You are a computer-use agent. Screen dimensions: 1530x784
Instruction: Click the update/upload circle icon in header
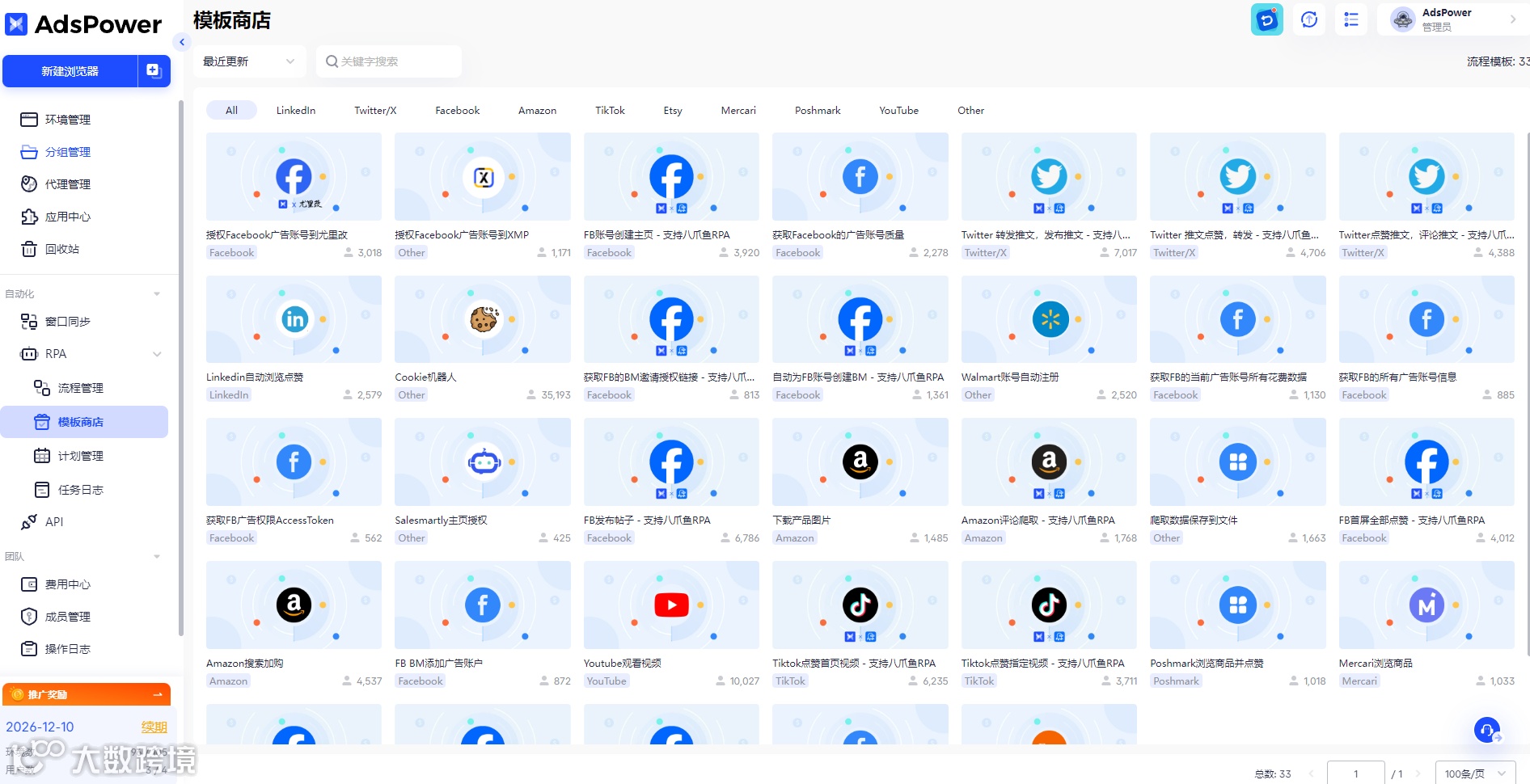(x=1309, y=19)
